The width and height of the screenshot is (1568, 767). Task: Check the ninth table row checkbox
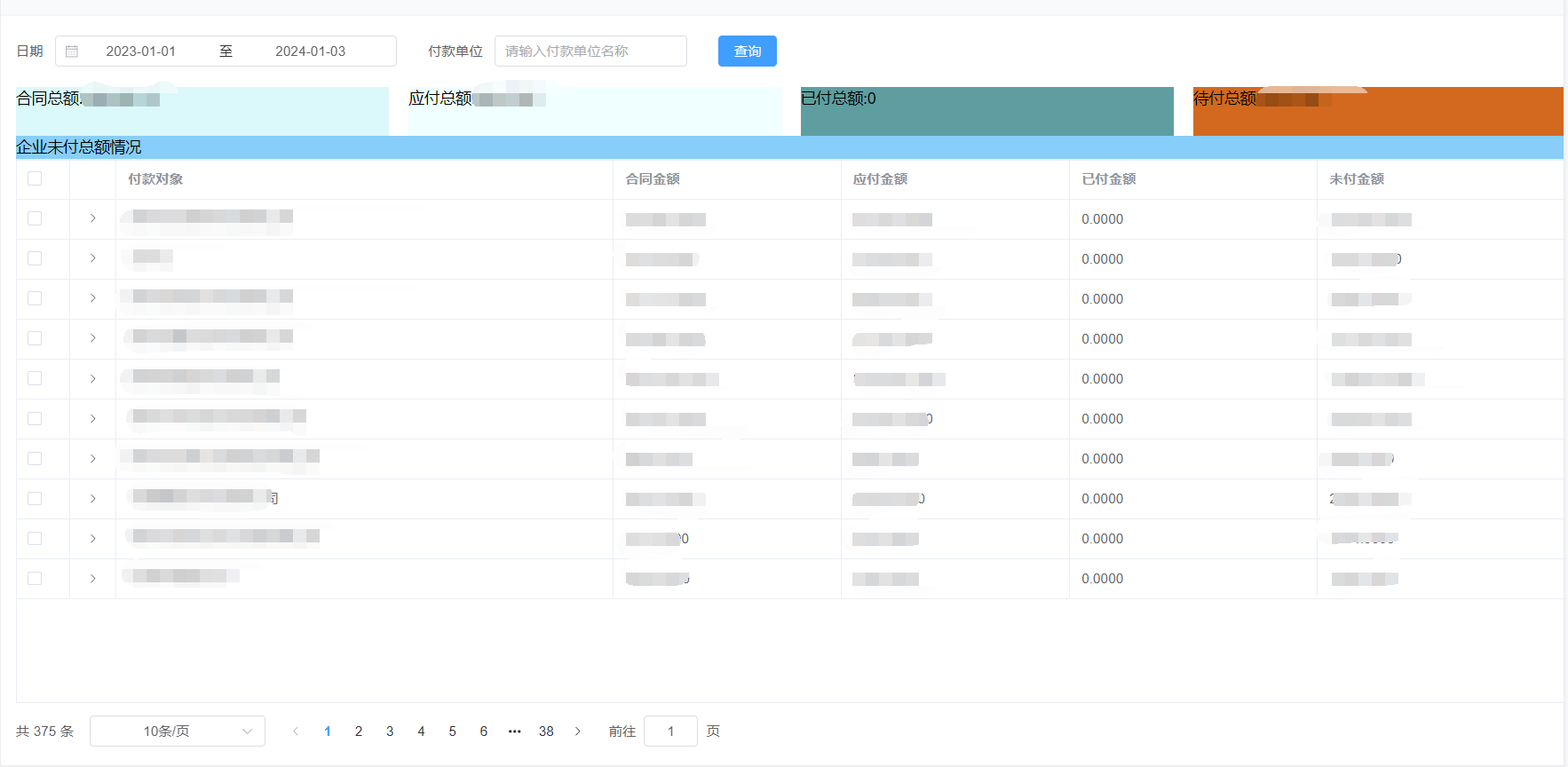coord(35,538)
